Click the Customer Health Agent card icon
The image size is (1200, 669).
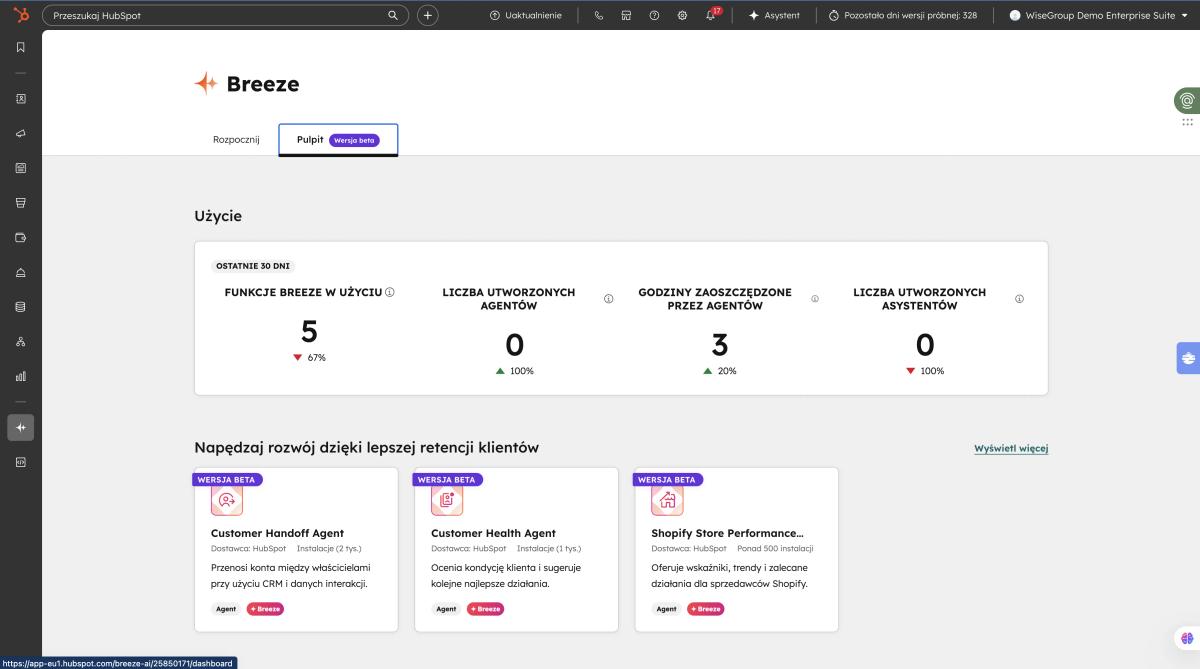coord(447,500)
